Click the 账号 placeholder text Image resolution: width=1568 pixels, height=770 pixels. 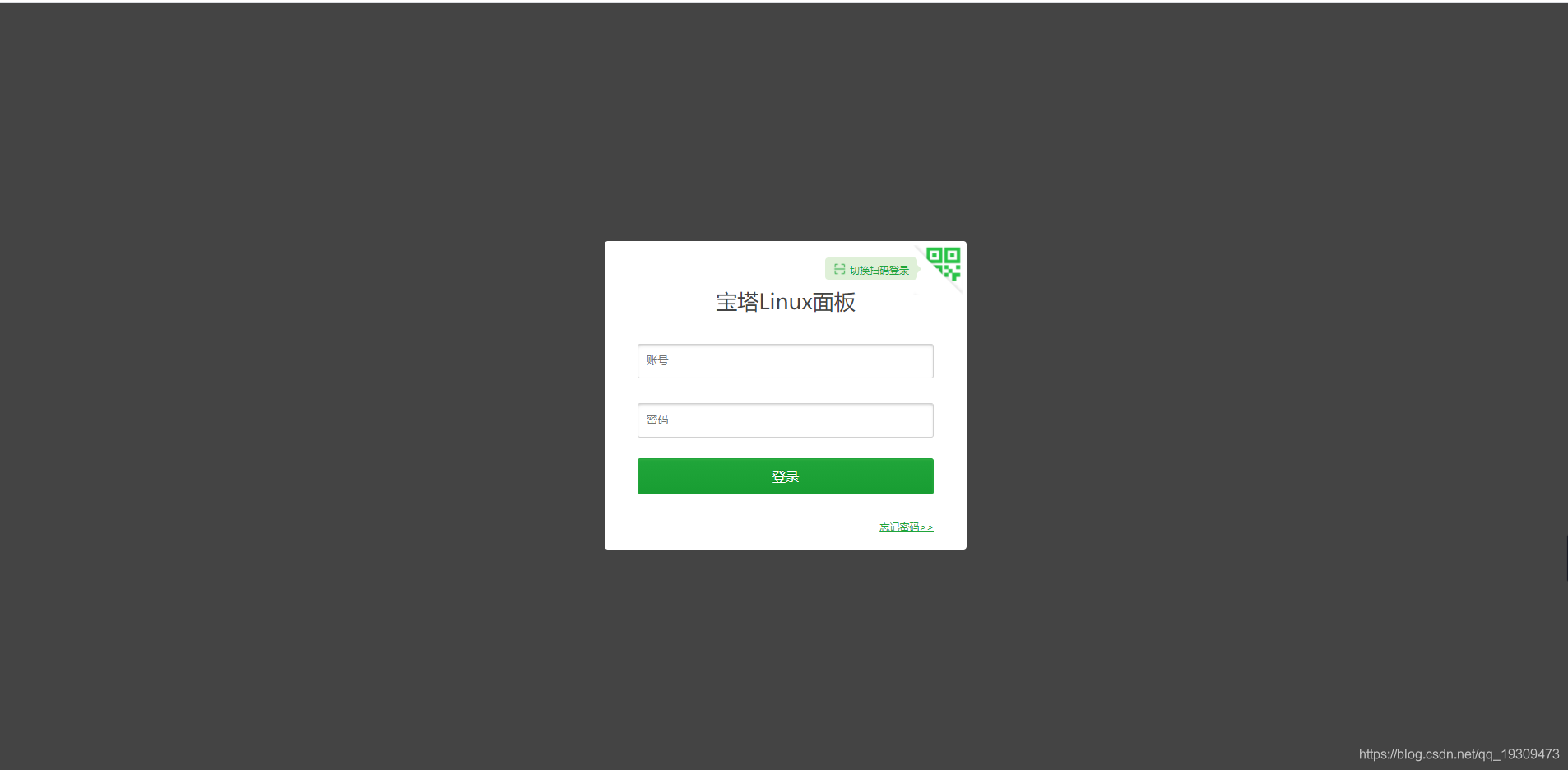[x=657, y=360]
